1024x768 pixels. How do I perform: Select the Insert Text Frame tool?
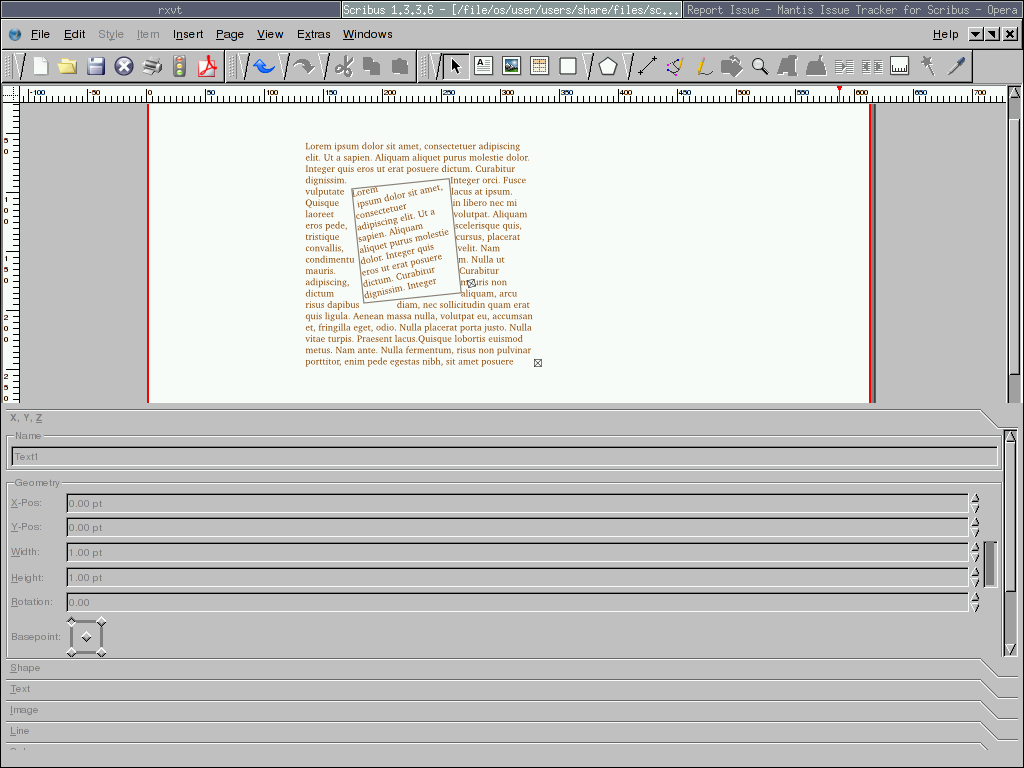click(x=484, y=67)
